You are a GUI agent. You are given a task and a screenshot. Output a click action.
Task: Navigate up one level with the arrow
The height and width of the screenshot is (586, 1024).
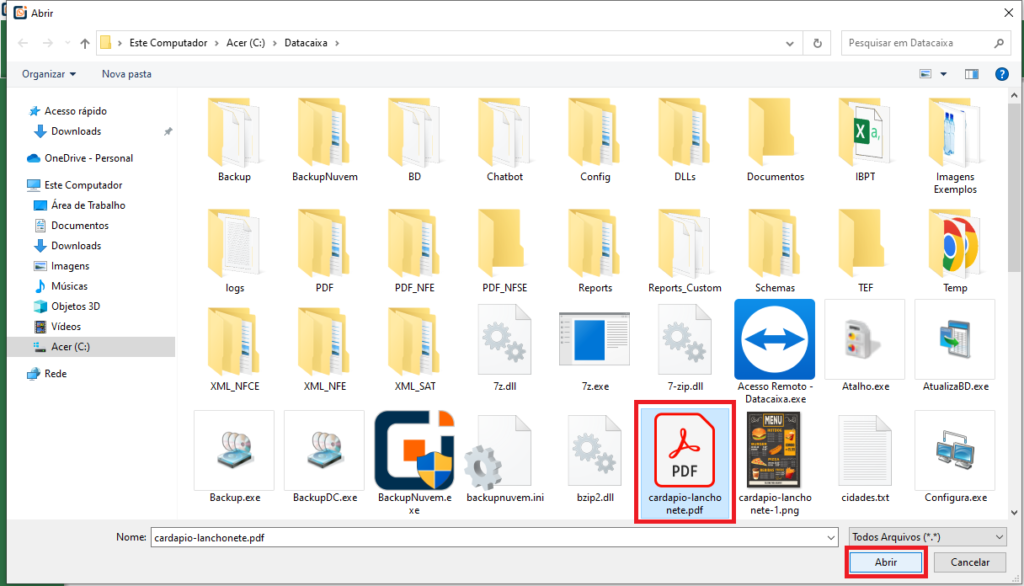[83, 42]
